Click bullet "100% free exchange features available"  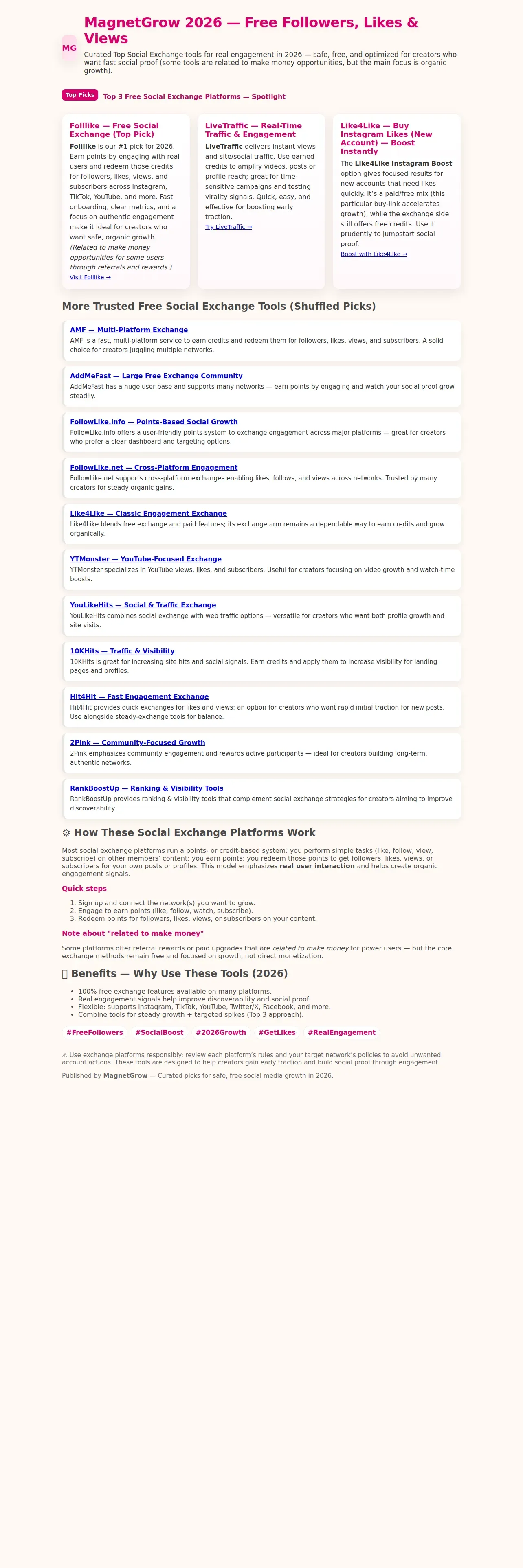[175, 992]
